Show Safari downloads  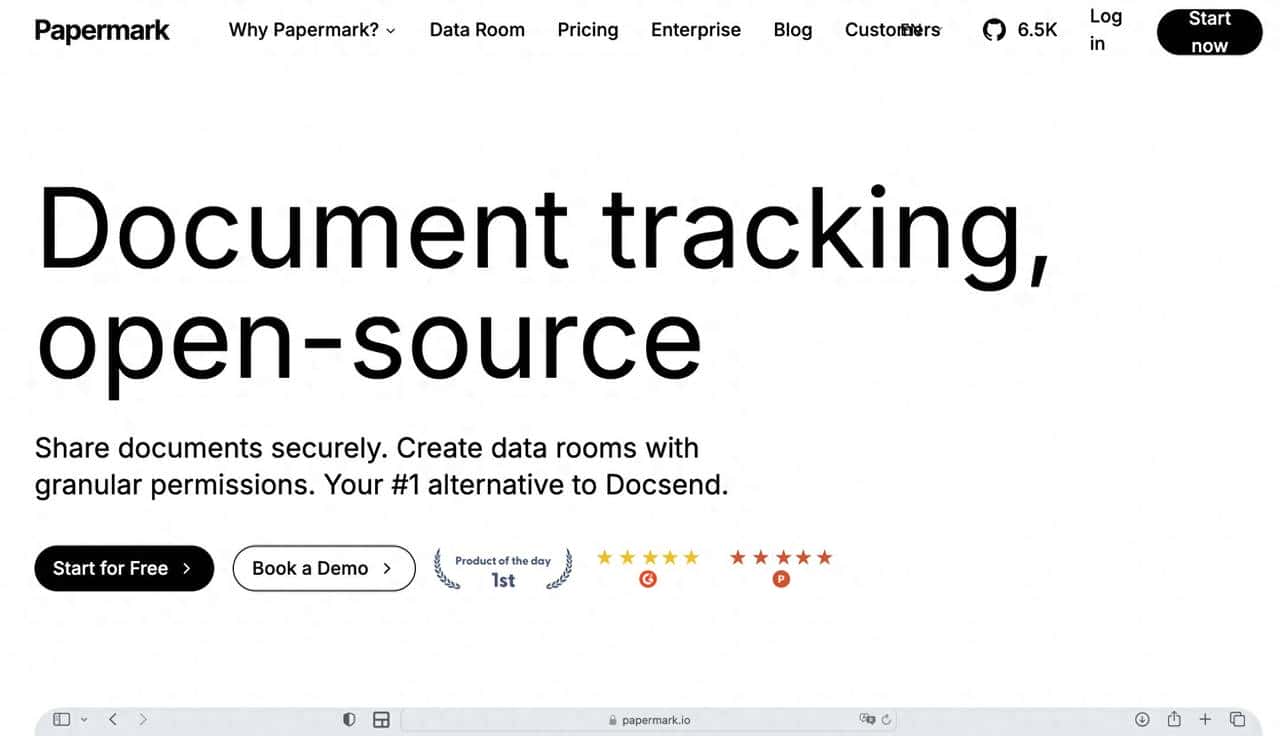(1142, 719)
